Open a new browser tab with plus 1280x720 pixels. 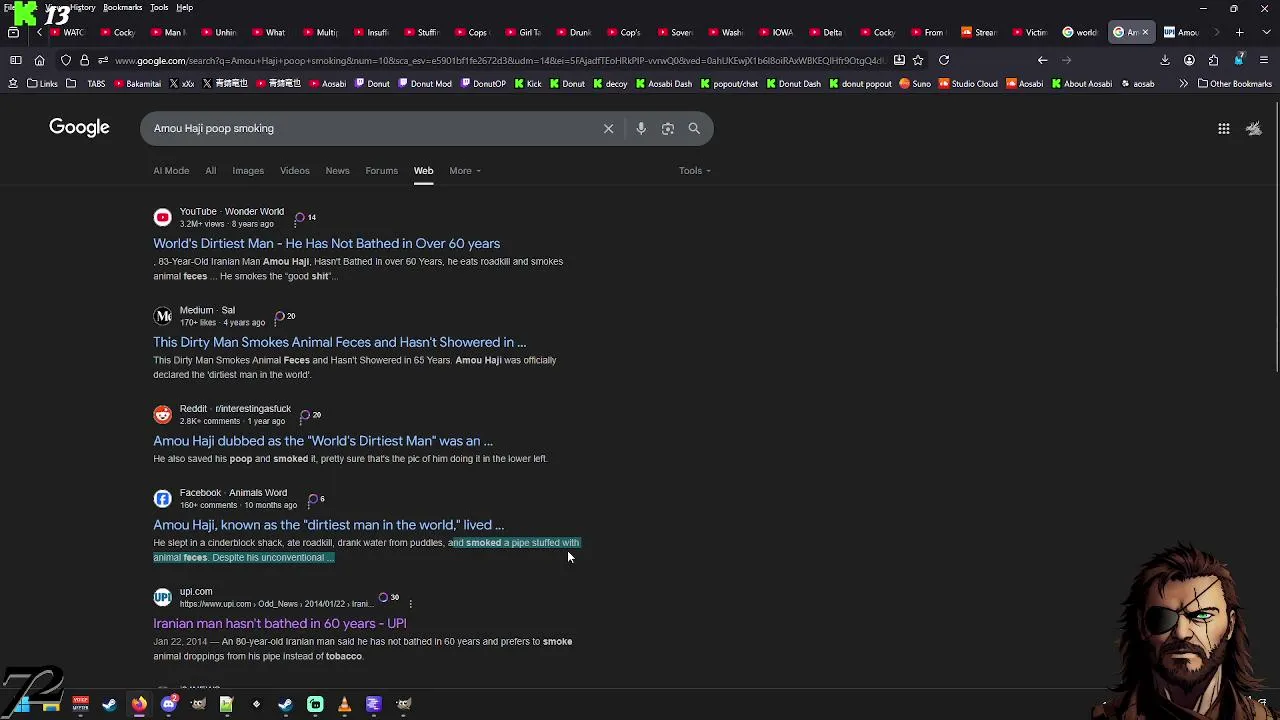tap(1239, 32)
